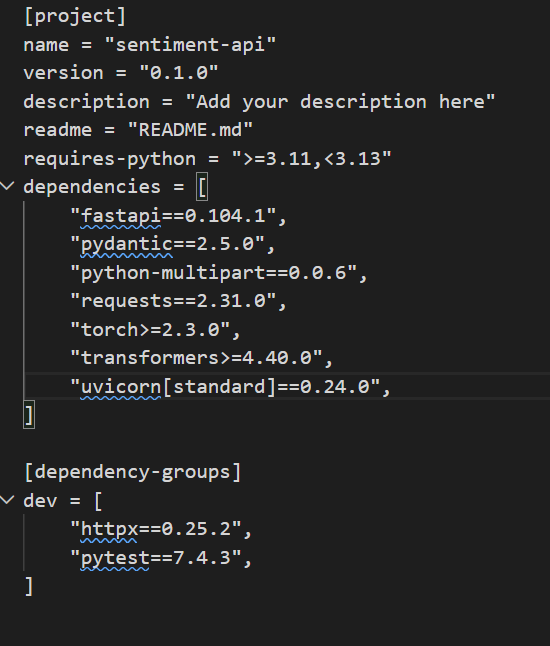Click the requires-python version constraint
The image size is (550, 646).
click(311, 159)
